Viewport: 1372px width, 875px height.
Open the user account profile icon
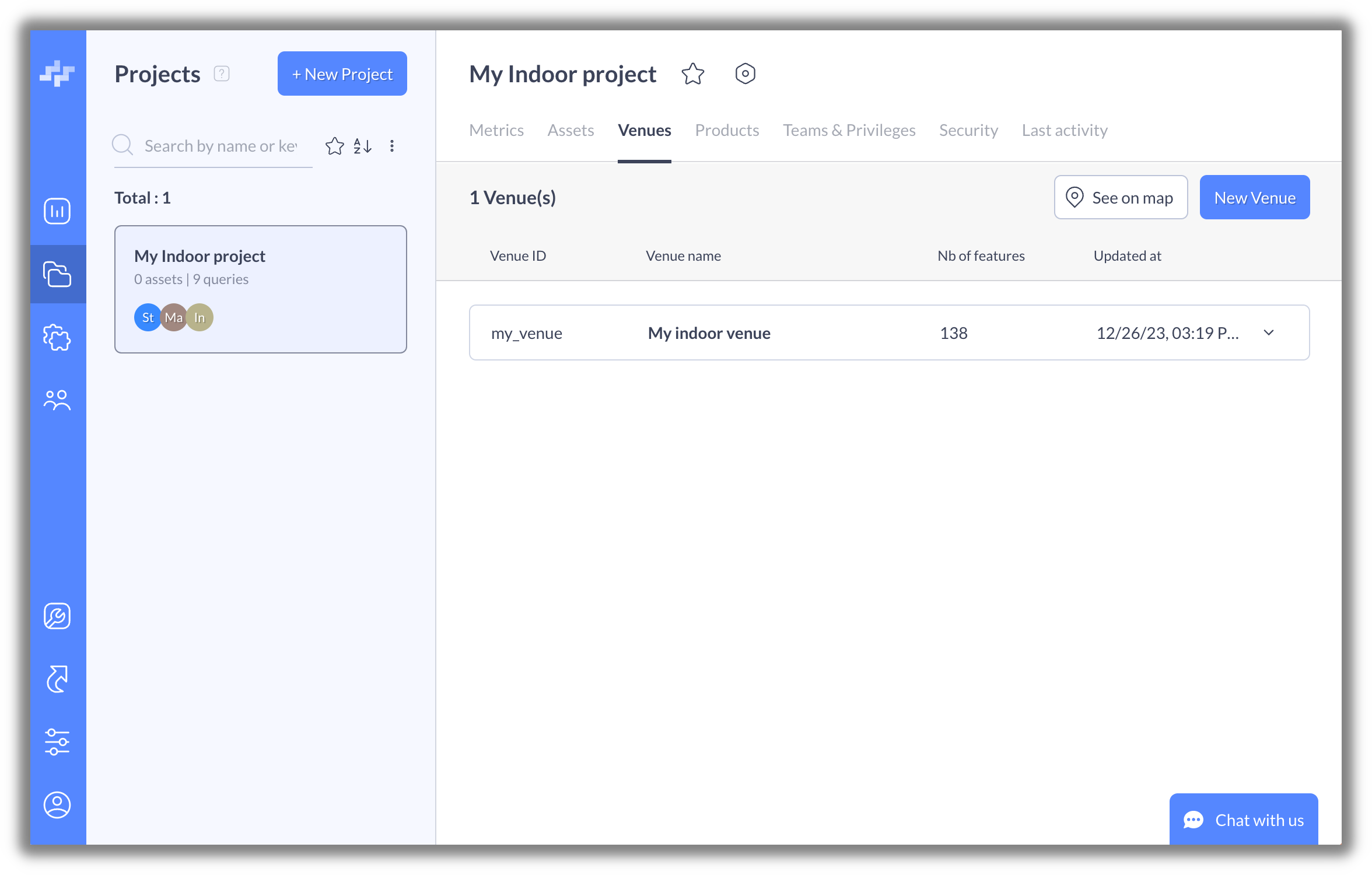pyautogui.click(x=57, y=805)
